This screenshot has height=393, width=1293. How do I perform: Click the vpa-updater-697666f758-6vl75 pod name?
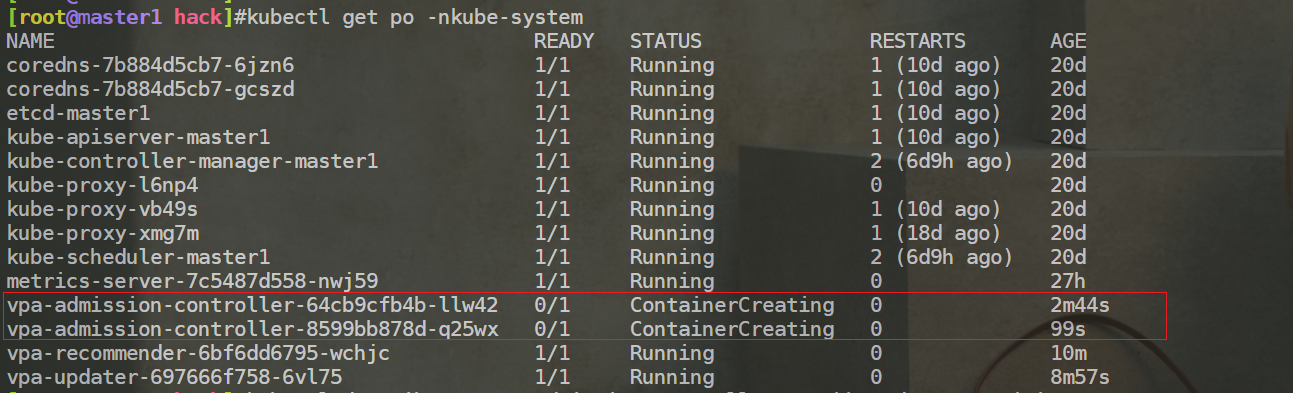click(174, 377)
